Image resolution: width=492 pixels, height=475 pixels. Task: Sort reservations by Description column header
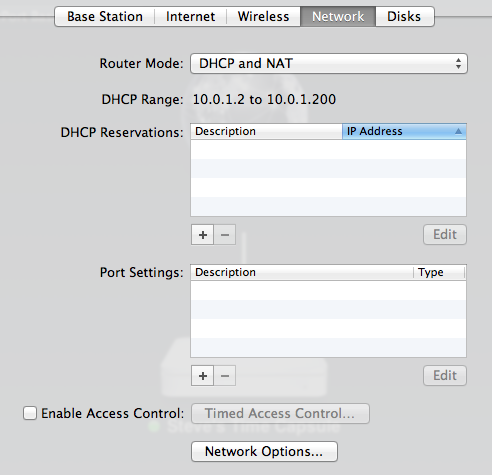click(x=266, y=131)
